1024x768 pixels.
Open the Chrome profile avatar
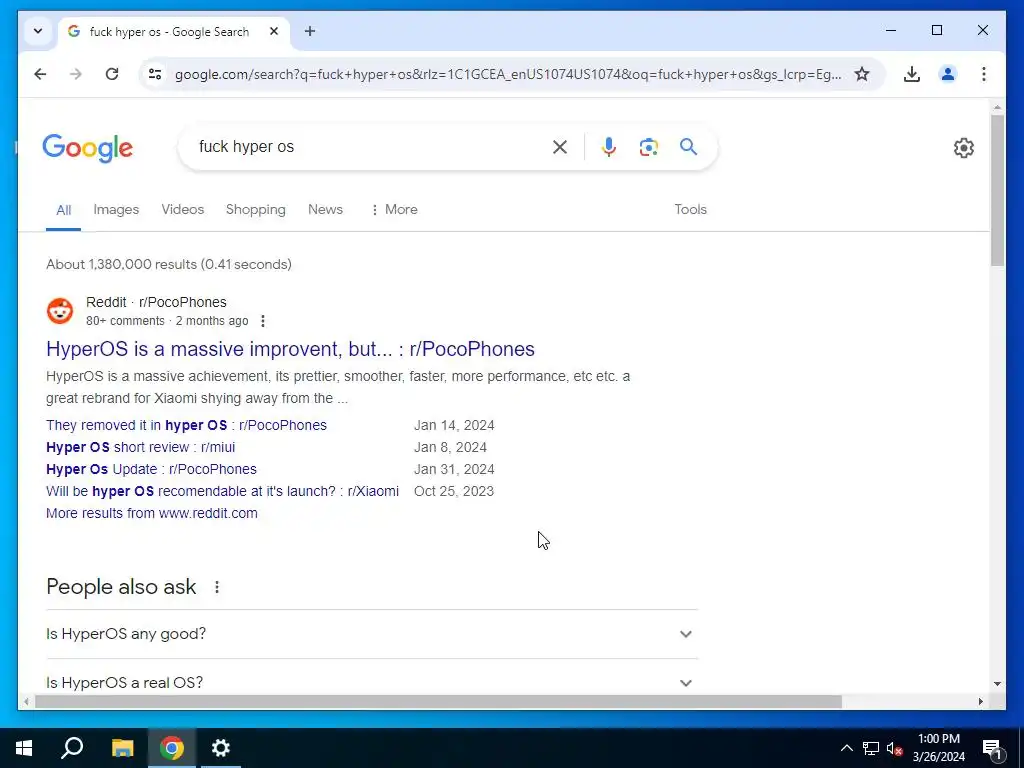point(948,74)
